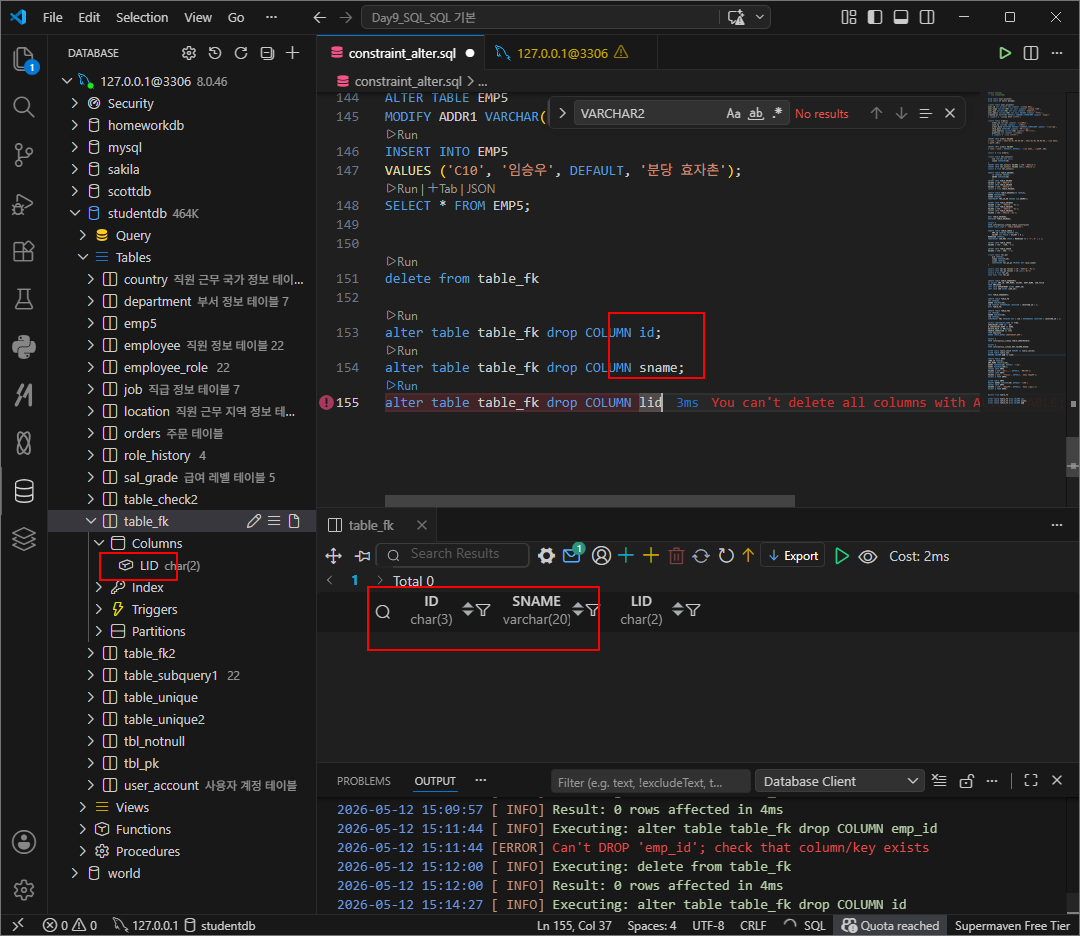1080x936 pixels.
Task: Collapse the Tables folder
Action: pyautogui.click(x=83, y=258)
